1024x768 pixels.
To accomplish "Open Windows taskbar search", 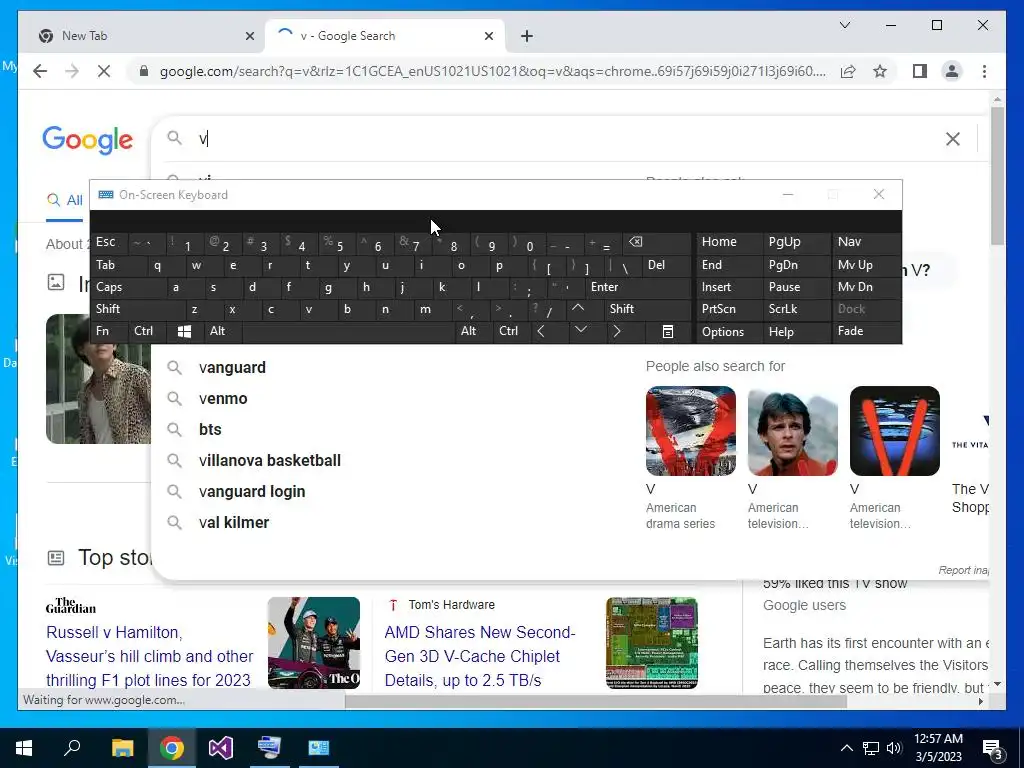I will tap(72, 748).
